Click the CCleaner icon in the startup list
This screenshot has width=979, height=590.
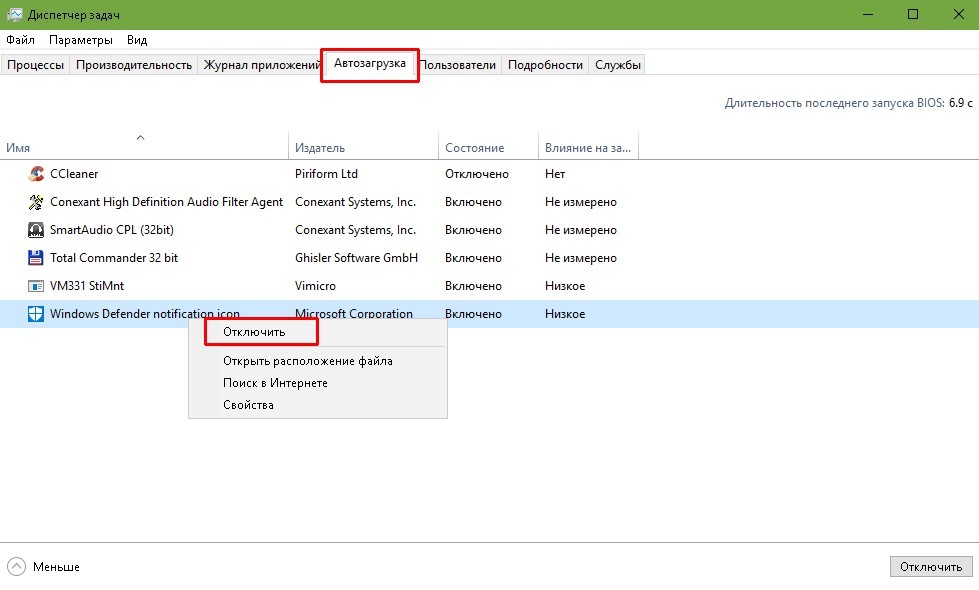[x=36, y=174]
